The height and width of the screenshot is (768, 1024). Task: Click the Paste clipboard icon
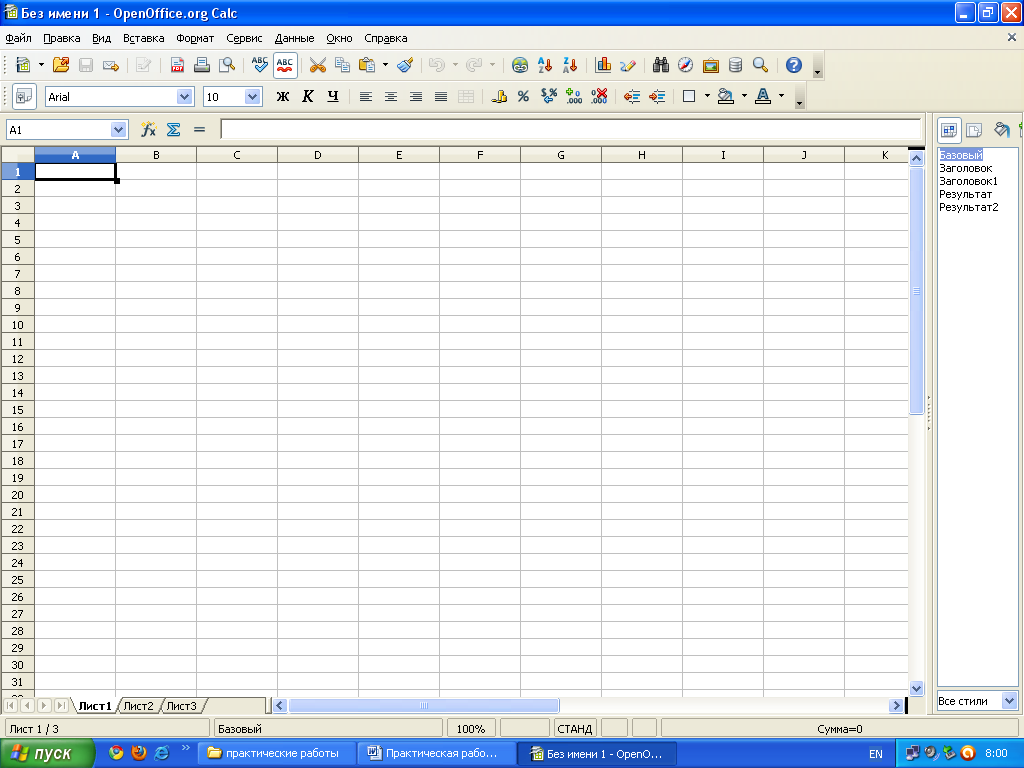pos(367,65)
